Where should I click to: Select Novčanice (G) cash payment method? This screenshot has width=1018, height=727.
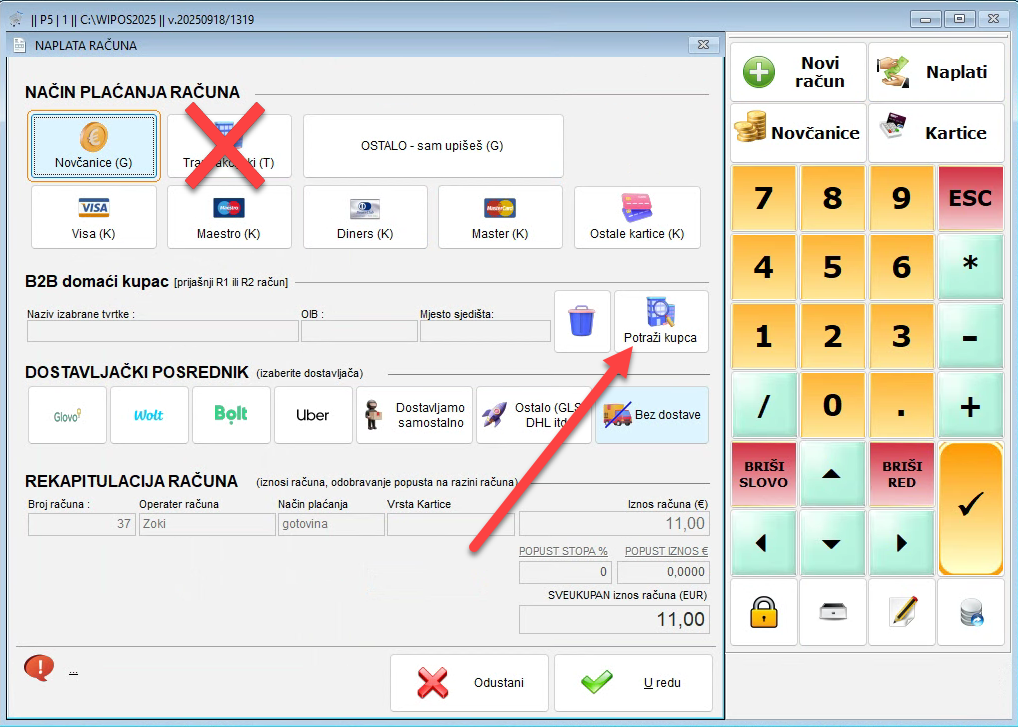(93, 146)
